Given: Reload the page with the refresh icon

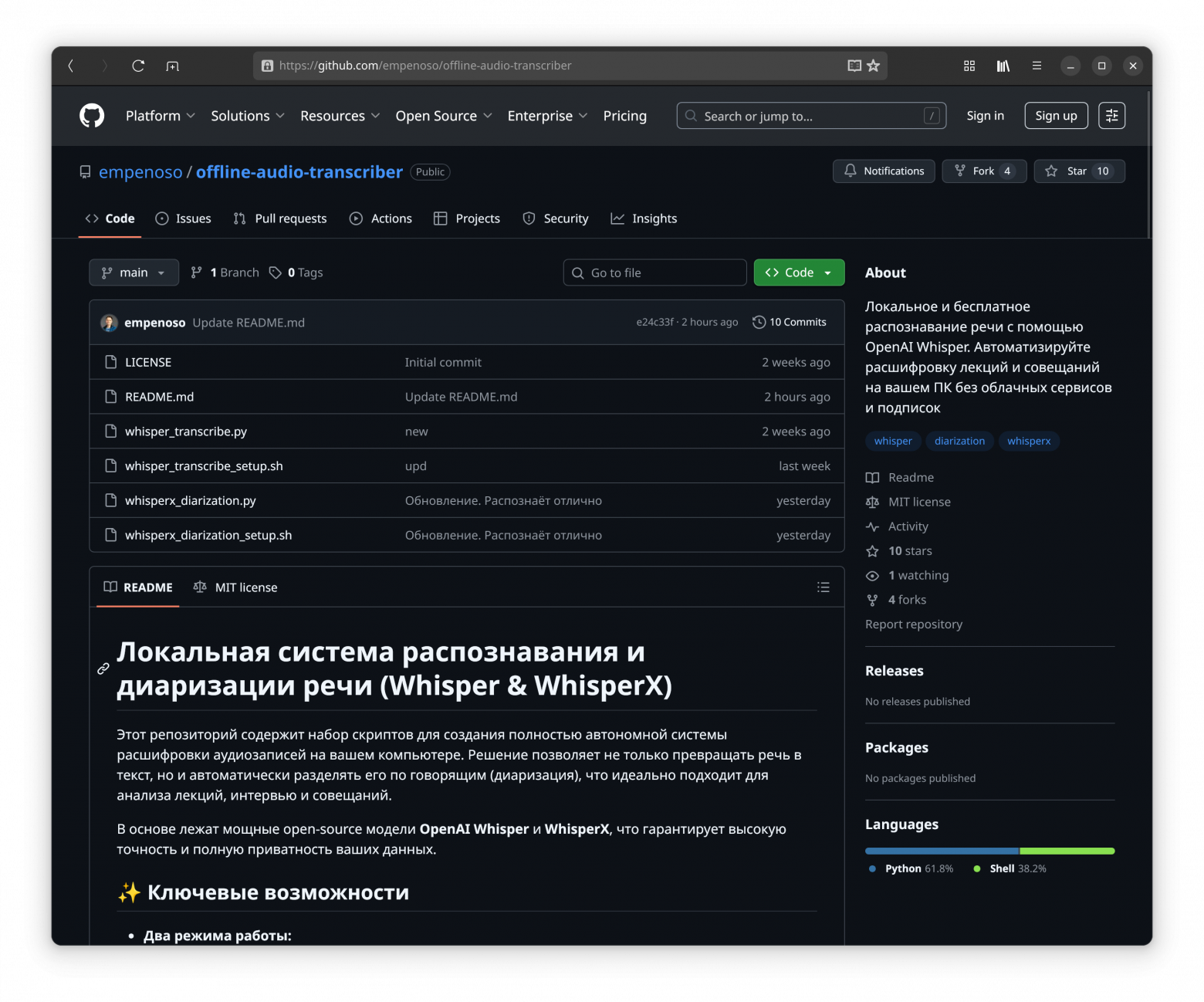Looking at the screenshot, I should point(138,66).
